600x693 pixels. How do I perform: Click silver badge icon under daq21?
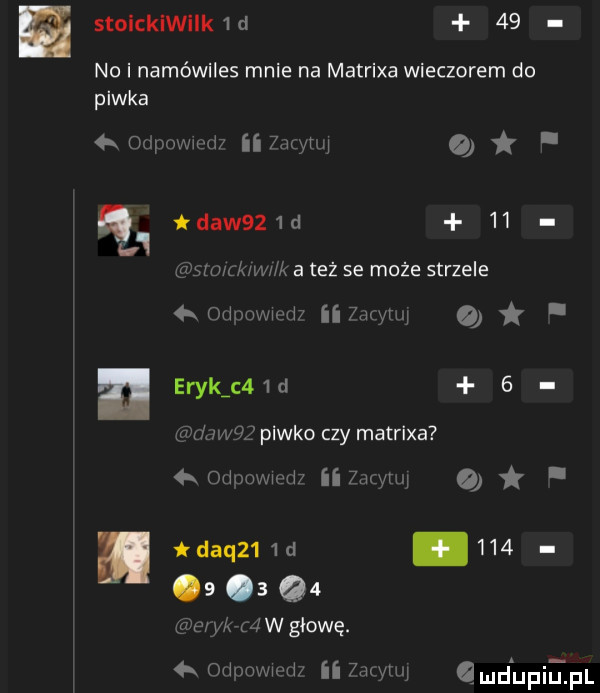[x=239, y=588]
